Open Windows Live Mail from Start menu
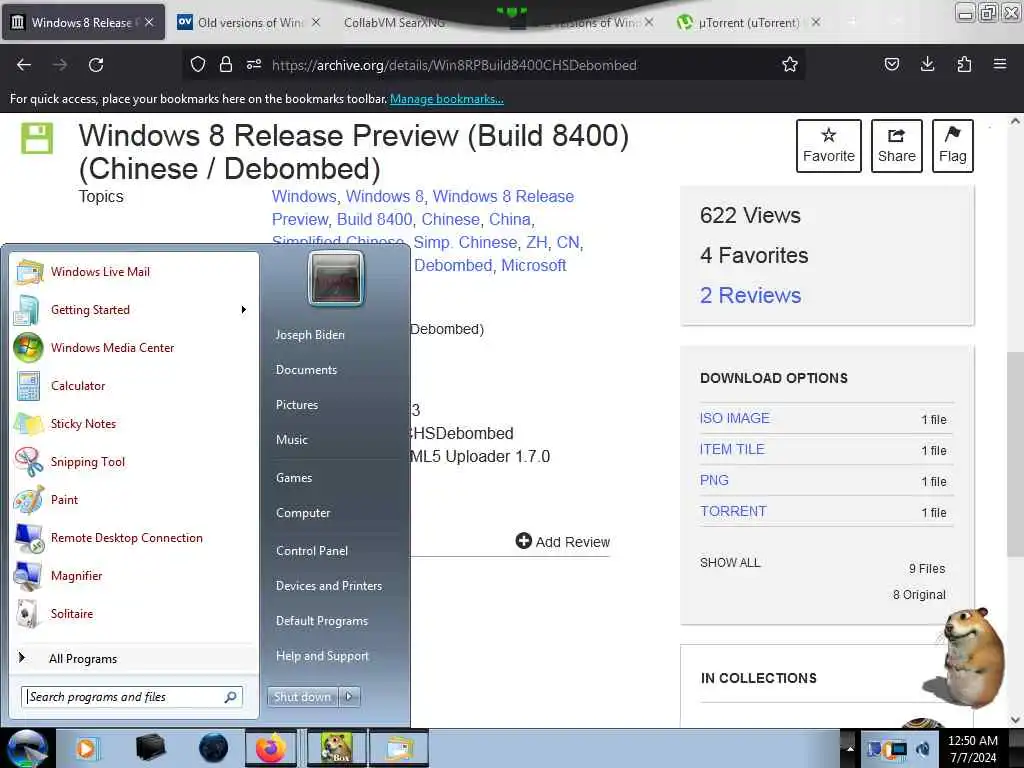 [100, 272]
